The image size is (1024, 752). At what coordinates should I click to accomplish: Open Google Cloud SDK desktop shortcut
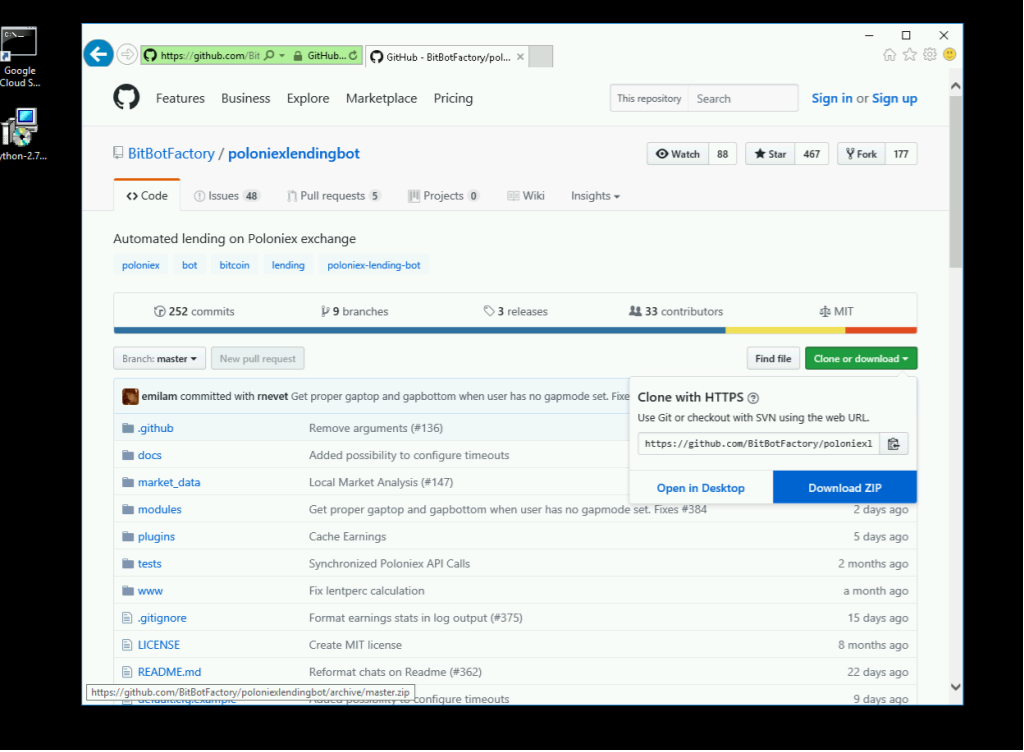point(20,57)
